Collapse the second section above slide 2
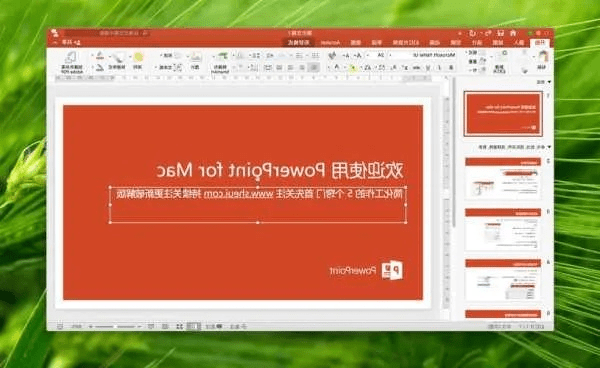600x368 pixels. (x=549, y=147)
